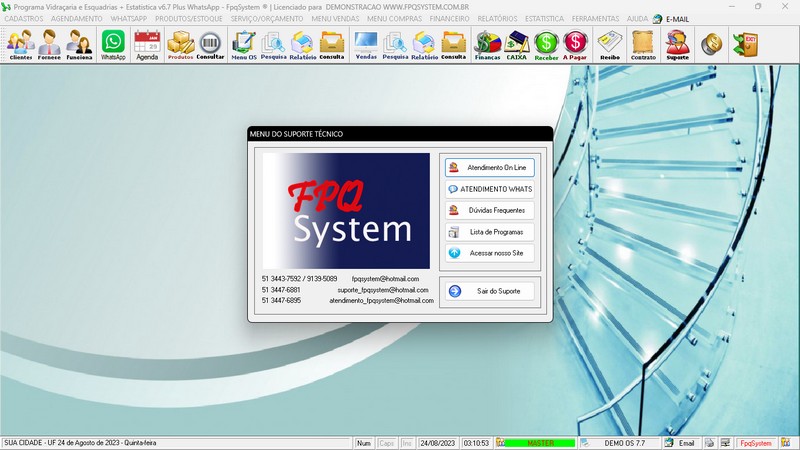Open the Produtos boxes icon
The width and height of the screenshot is (800, 450).
tap(181, 45)
